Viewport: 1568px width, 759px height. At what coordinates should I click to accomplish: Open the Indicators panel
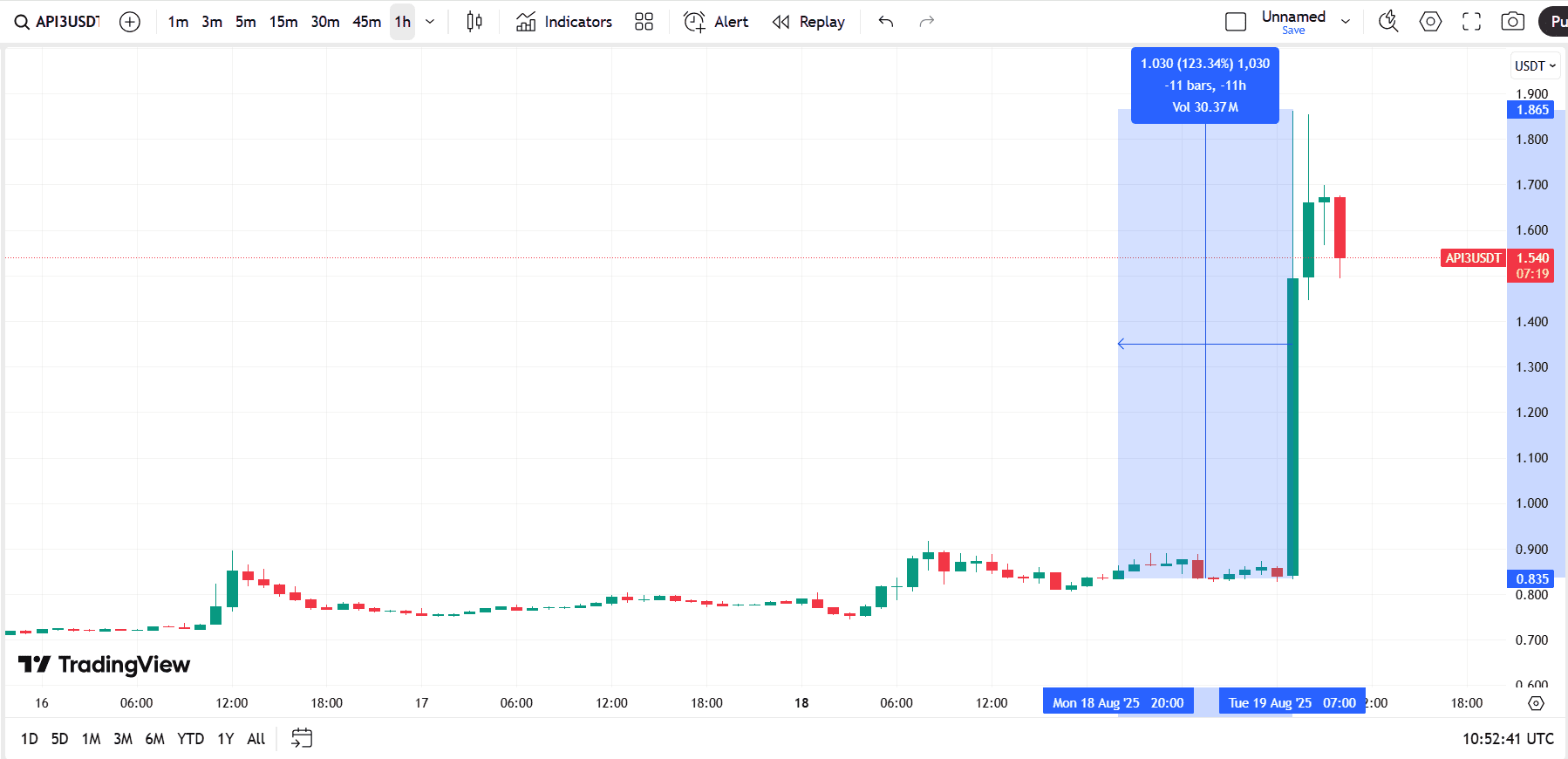[x=564, y=22]
